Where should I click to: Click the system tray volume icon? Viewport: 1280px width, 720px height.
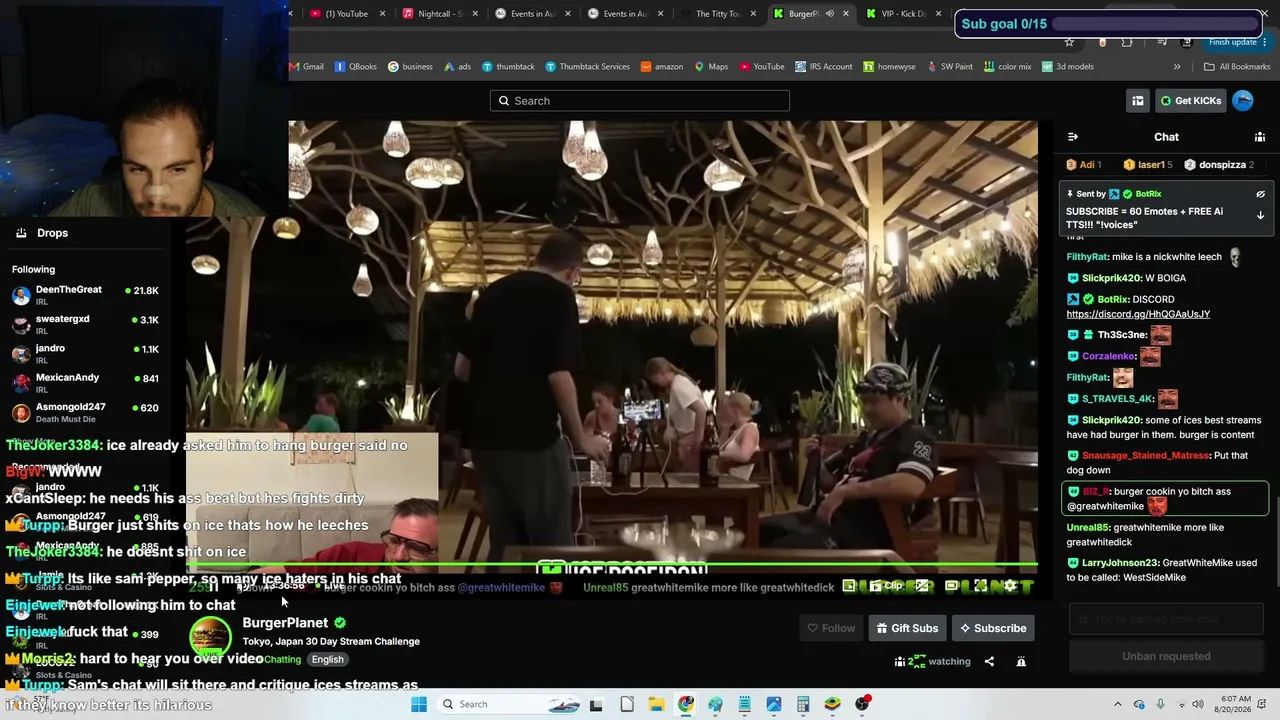click(1198, 704)
